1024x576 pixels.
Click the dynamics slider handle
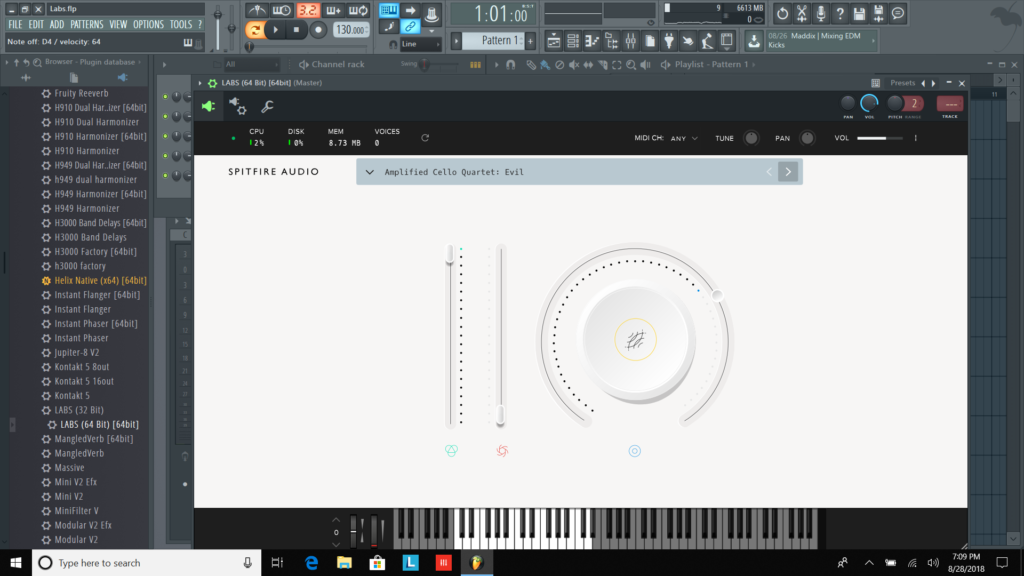[500, 415]
